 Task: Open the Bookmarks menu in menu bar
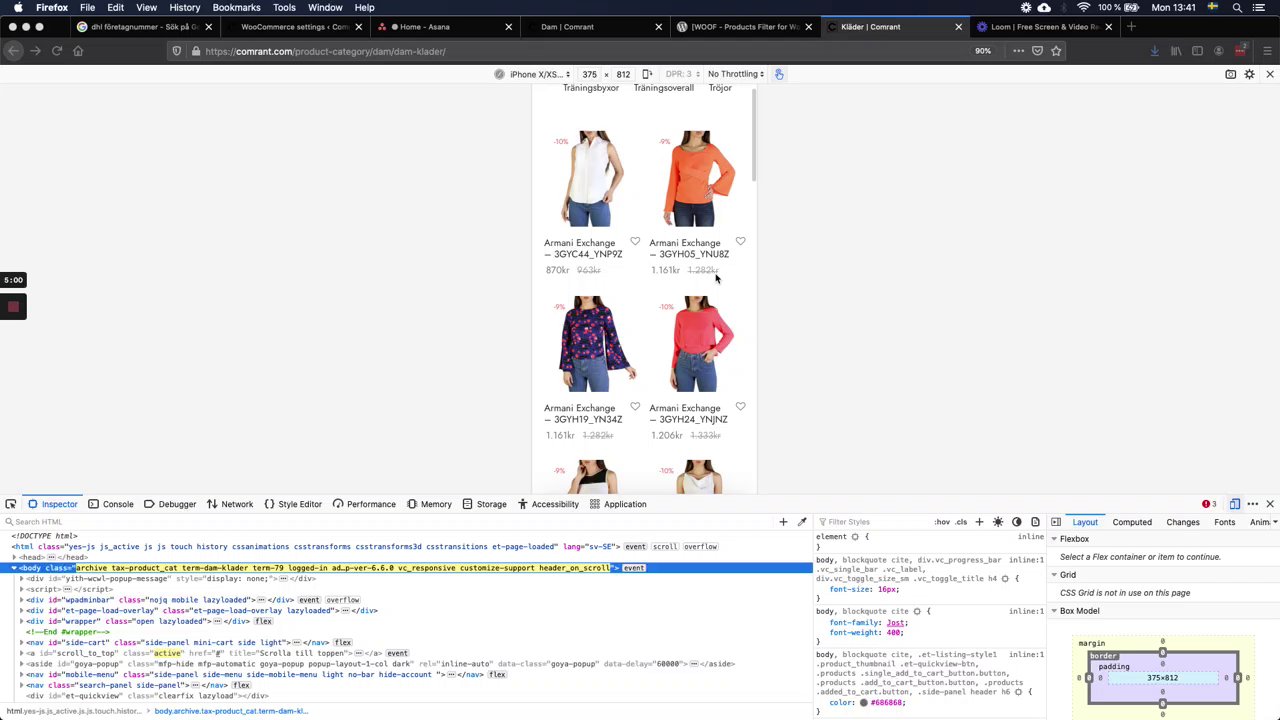tap(236, 8)
